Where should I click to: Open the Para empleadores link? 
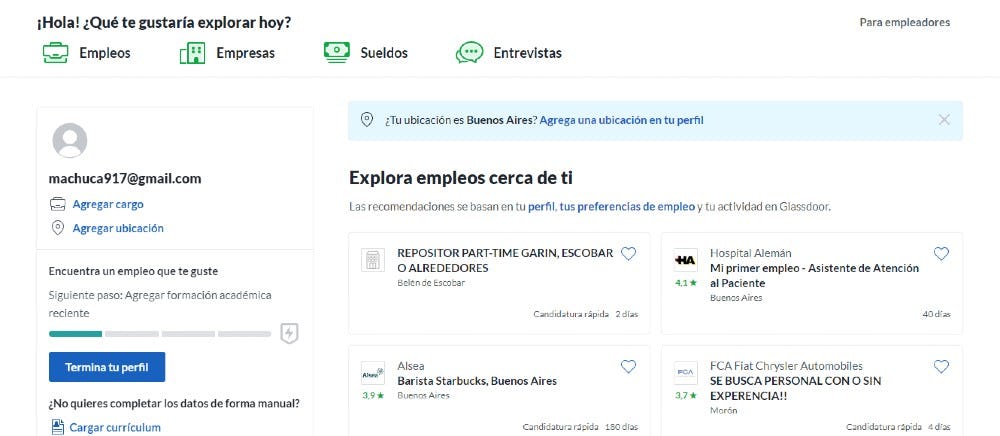904,22
